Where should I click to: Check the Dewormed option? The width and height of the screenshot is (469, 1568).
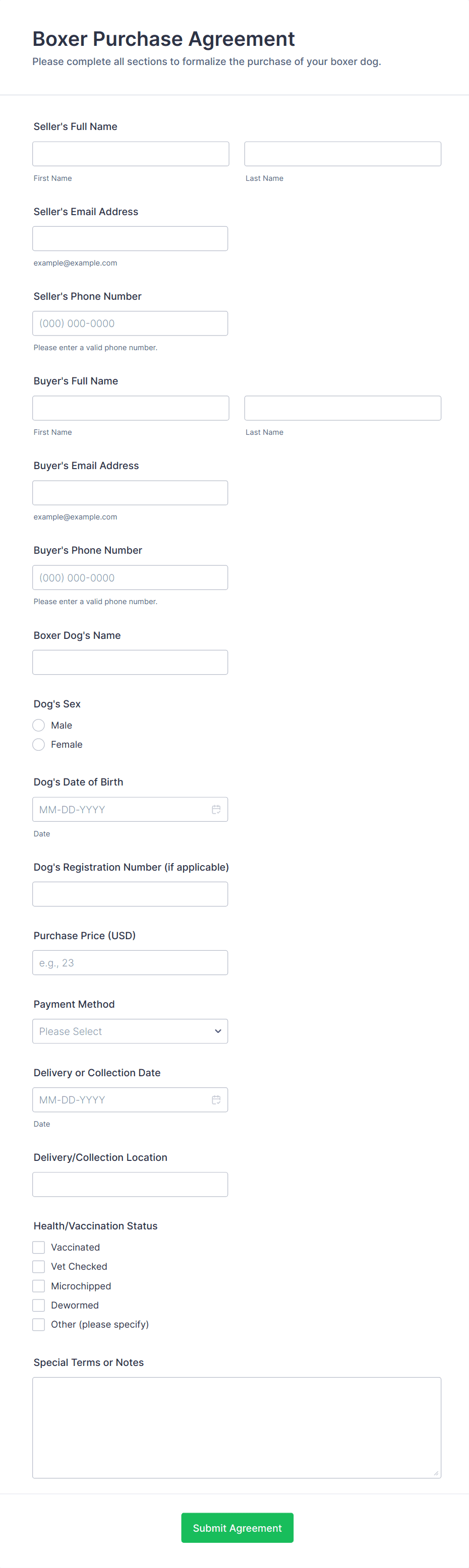39,1305
